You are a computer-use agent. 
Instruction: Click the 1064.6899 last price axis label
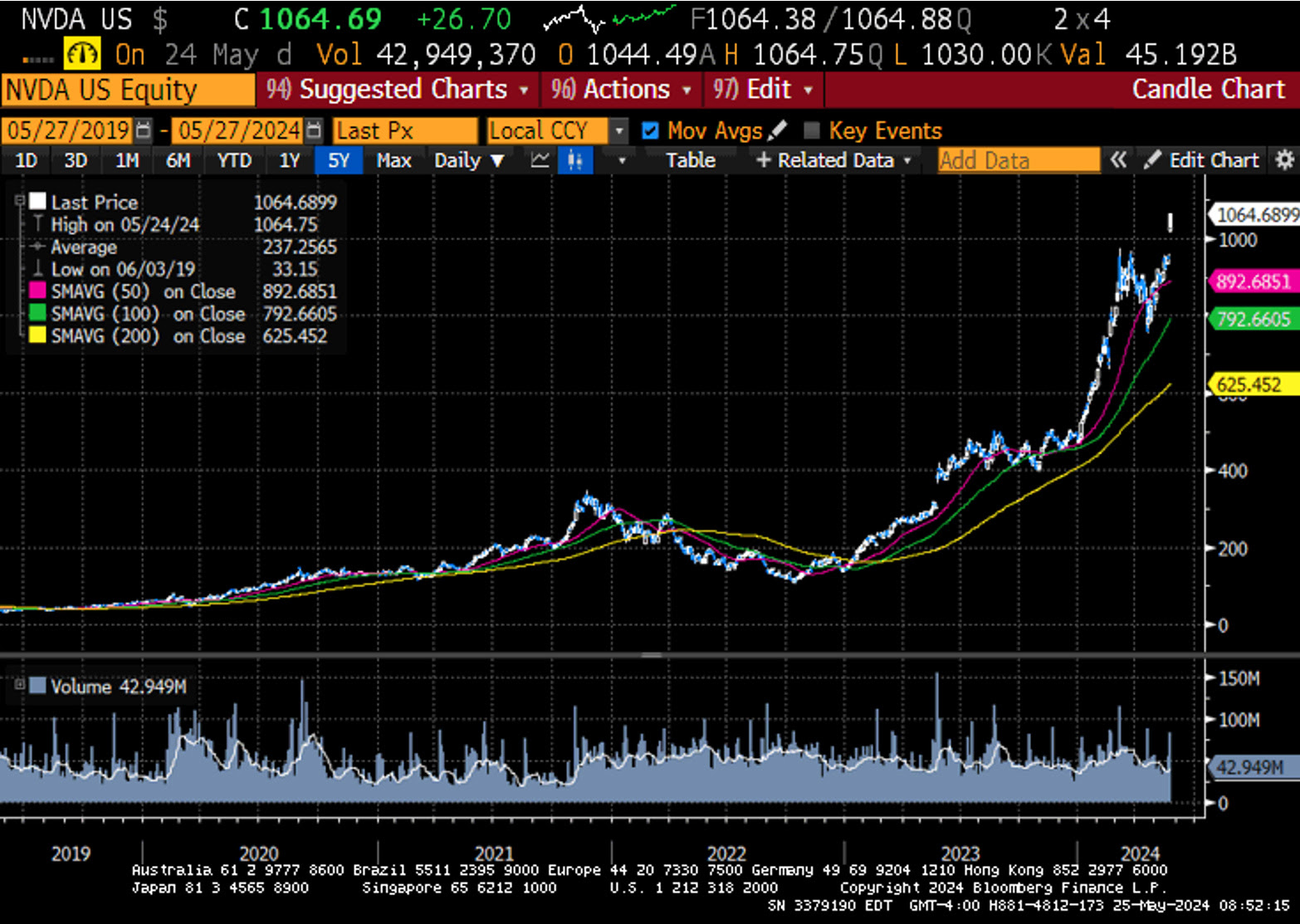1255,215
